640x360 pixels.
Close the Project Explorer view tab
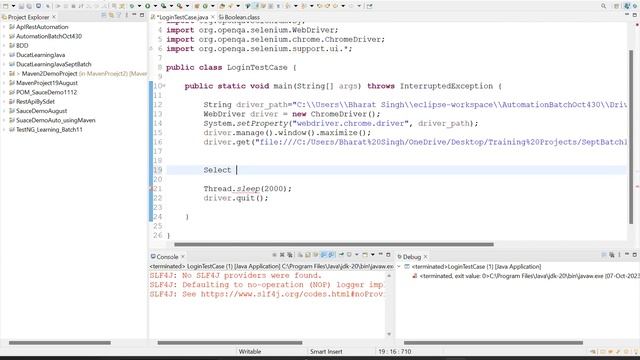54,17
